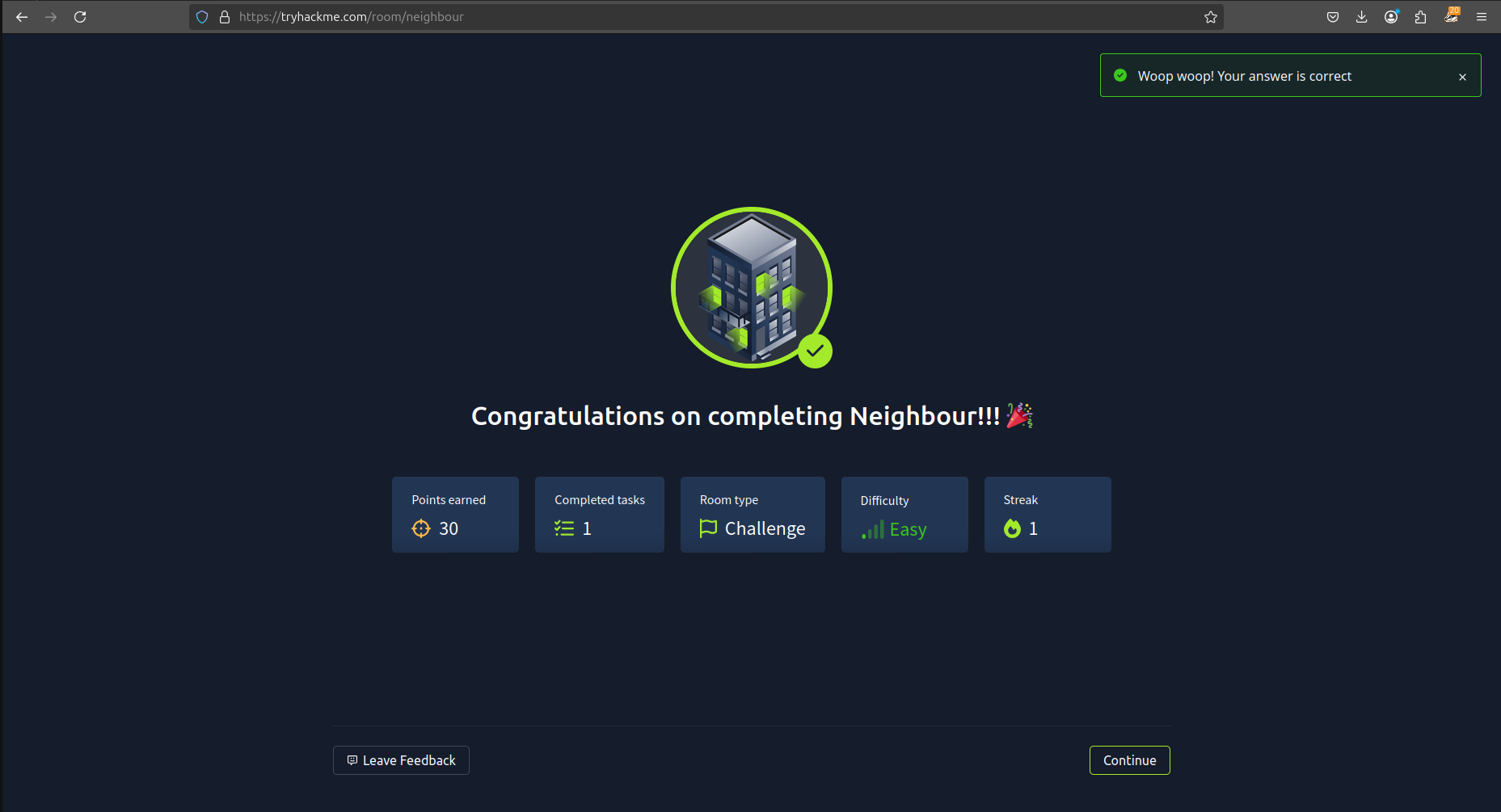The image size is (1501, 812).
Task: Open the Firefox downloads panel
Action: coord(1362,17)
